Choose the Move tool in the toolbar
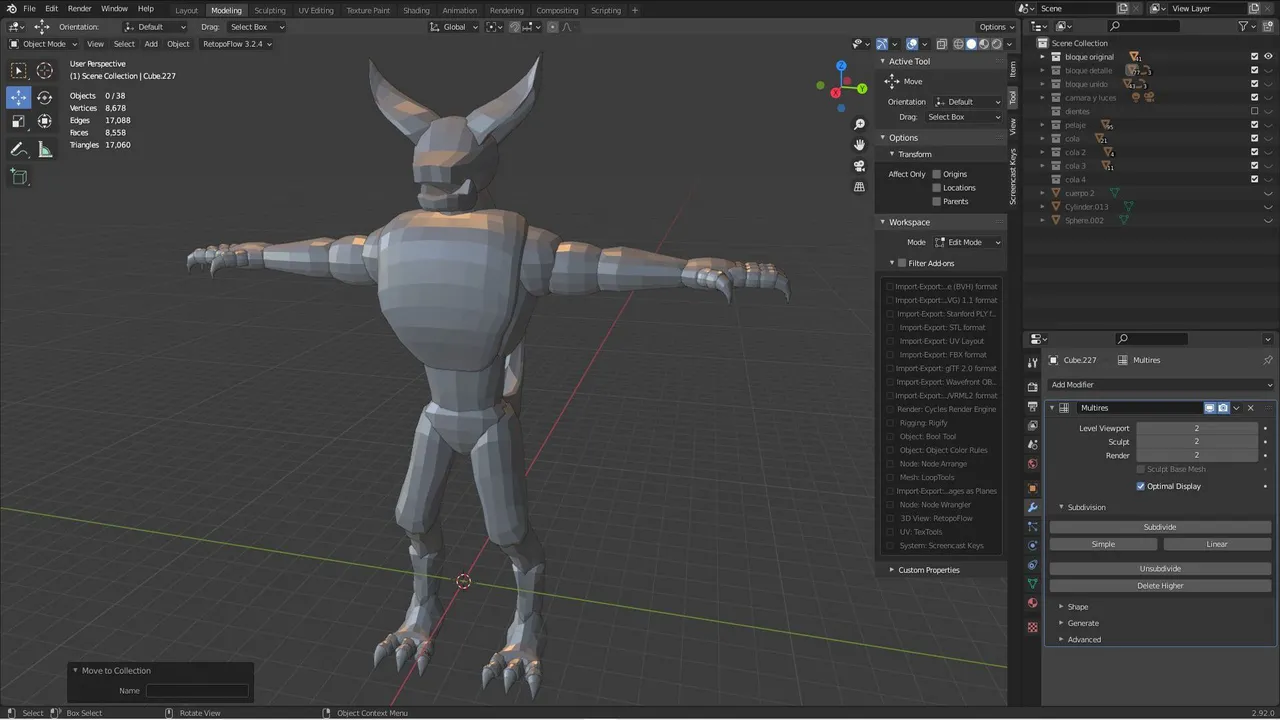1280x720 pixels. click(x=19, y=97)
